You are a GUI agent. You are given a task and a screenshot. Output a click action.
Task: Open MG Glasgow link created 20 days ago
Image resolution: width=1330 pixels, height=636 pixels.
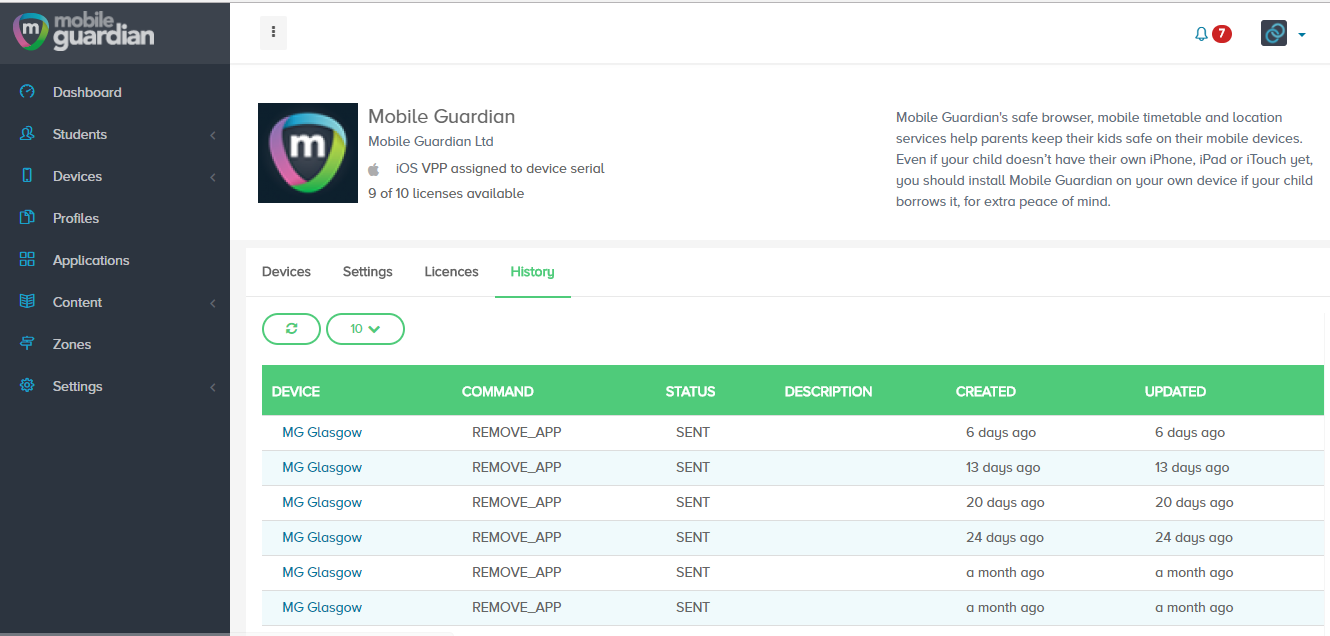click(x=322, y=503)
